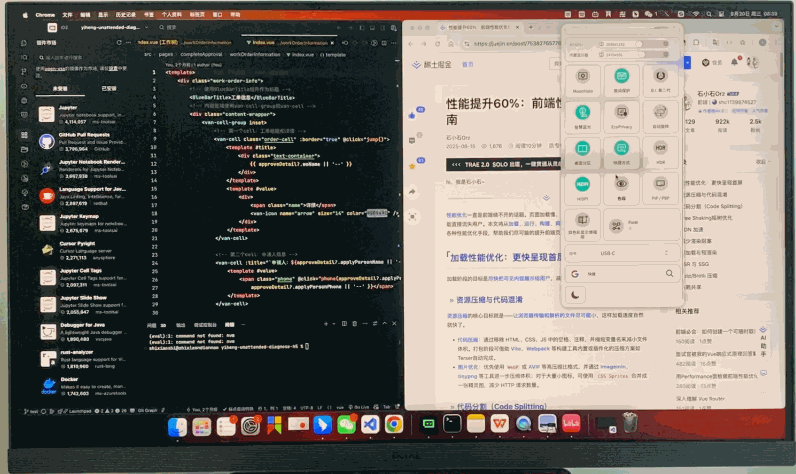Open WeChat from the Dock
This screenshot has width=796, height=474.
coord(346,424)
